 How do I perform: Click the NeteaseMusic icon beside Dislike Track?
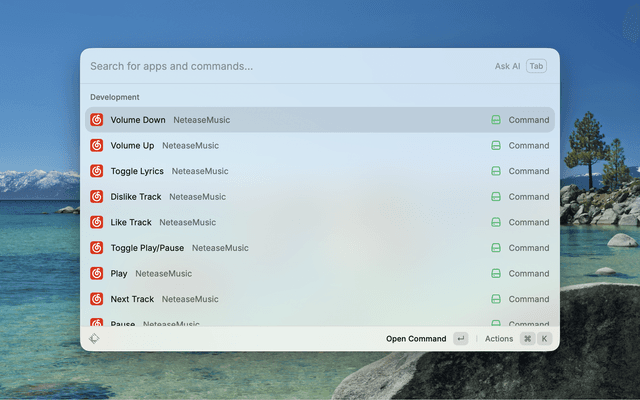click(97, 197)
